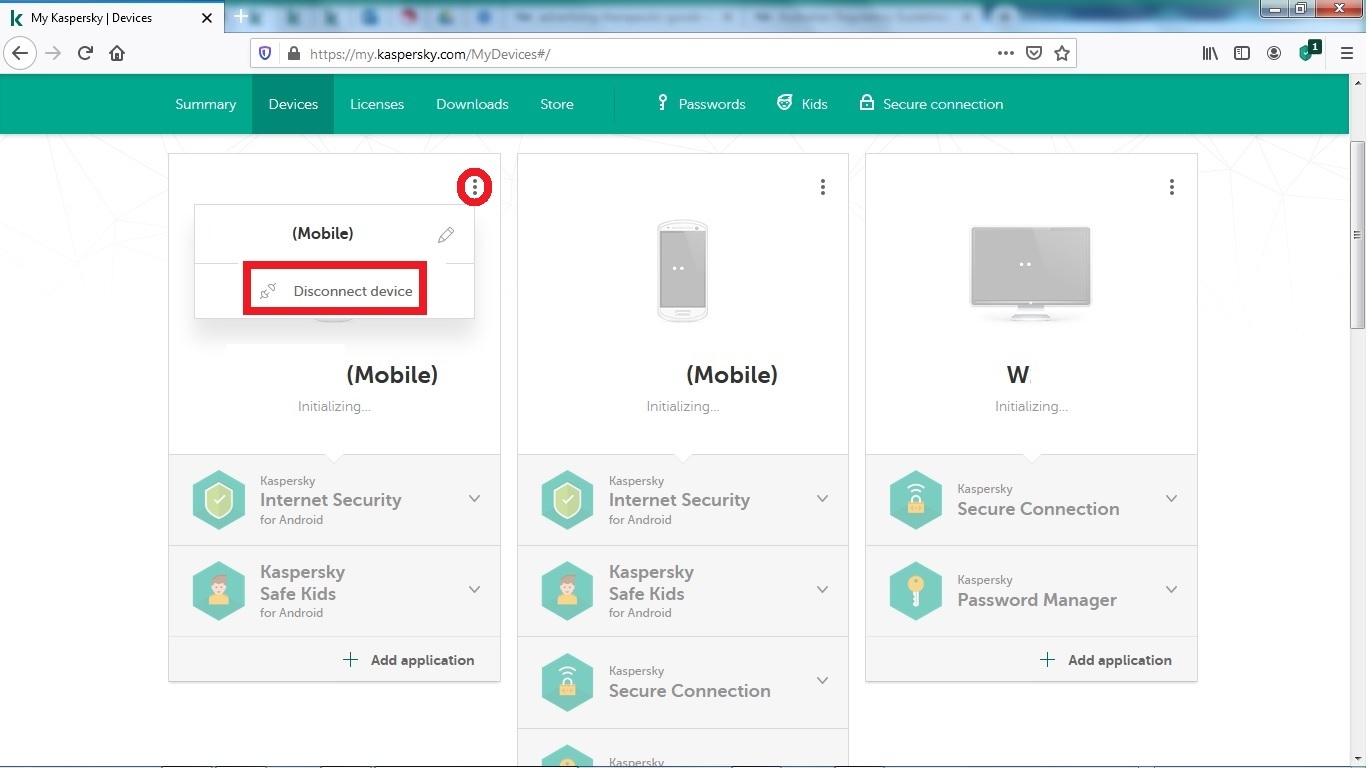Expand Safe Kids on the middle device card
Image resolution: width=1369 pixels, height=768 pixels.
822,590
